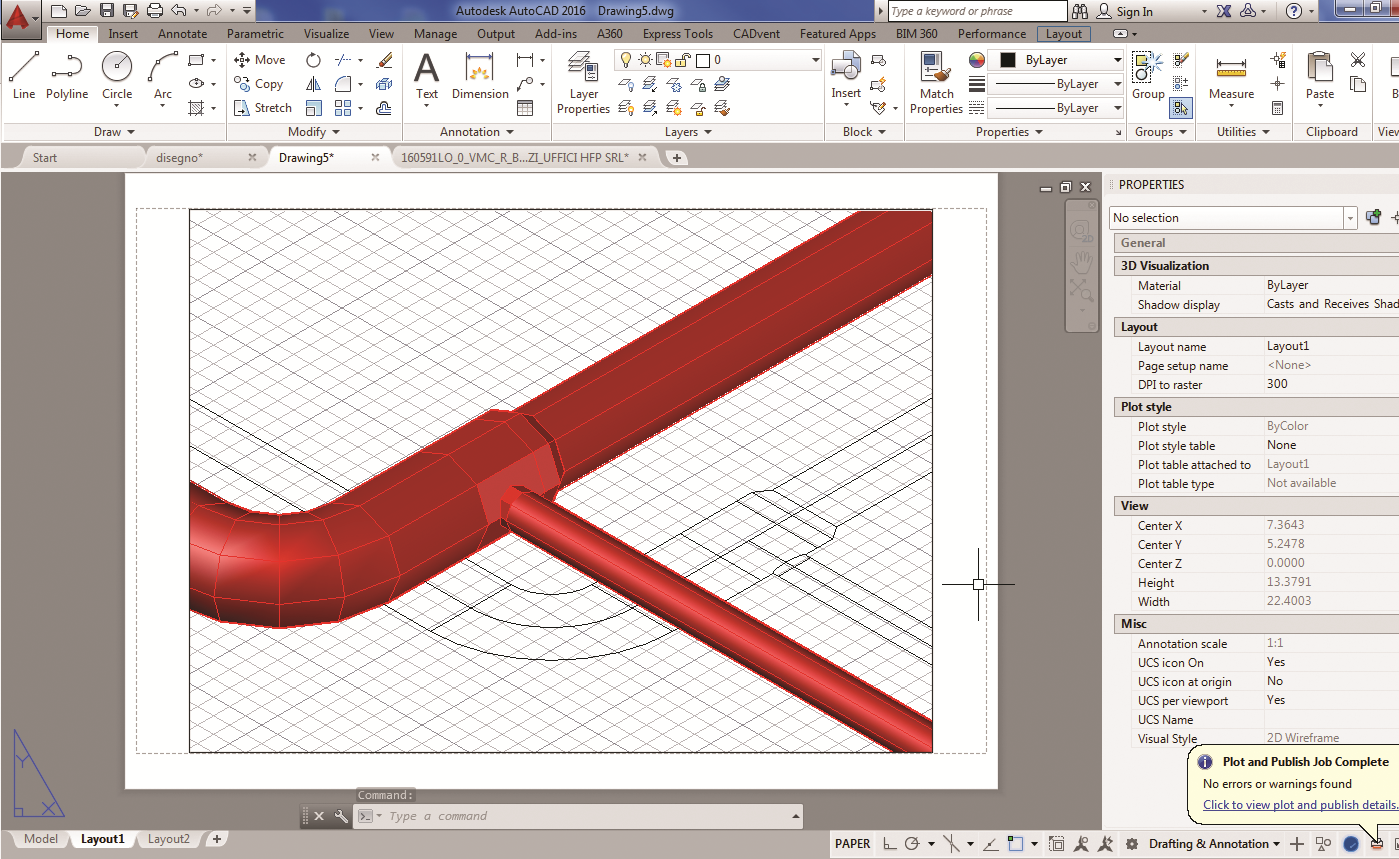Click the Stretch command

[262, 108]
